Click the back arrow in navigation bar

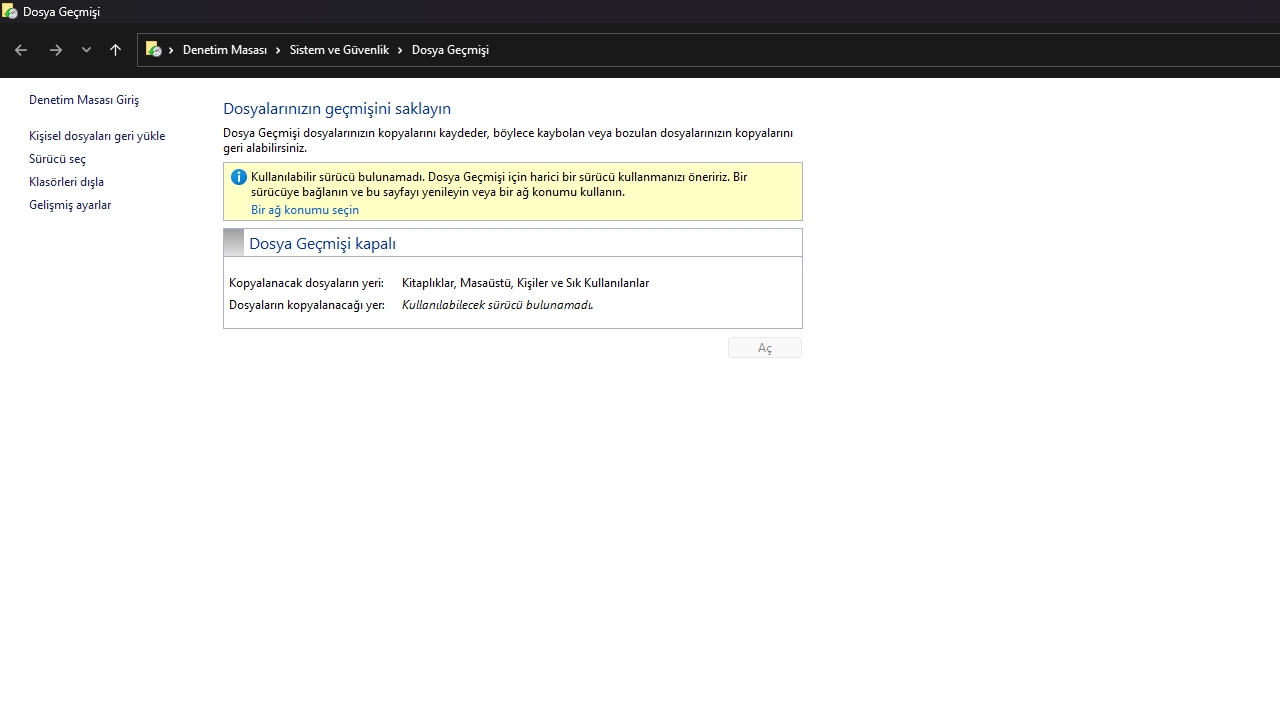click(x=21, y=50)
